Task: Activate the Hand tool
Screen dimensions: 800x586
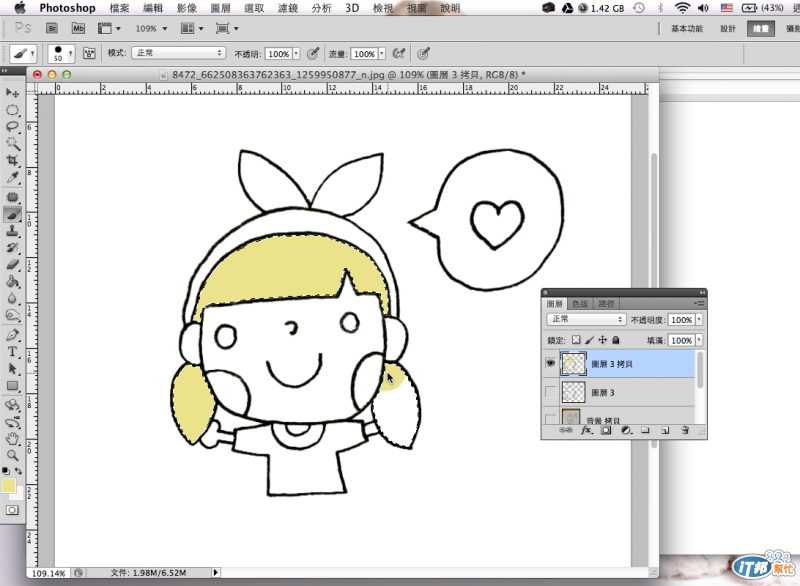Action: pos(13,437)
